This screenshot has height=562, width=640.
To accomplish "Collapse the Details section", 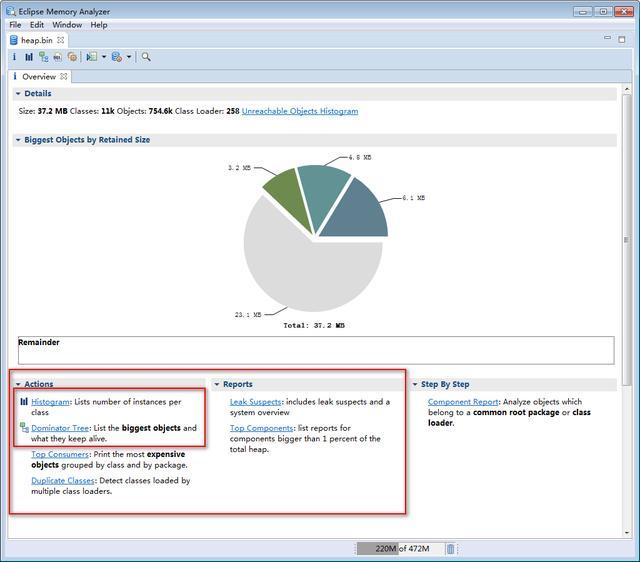I will [18, 93].
